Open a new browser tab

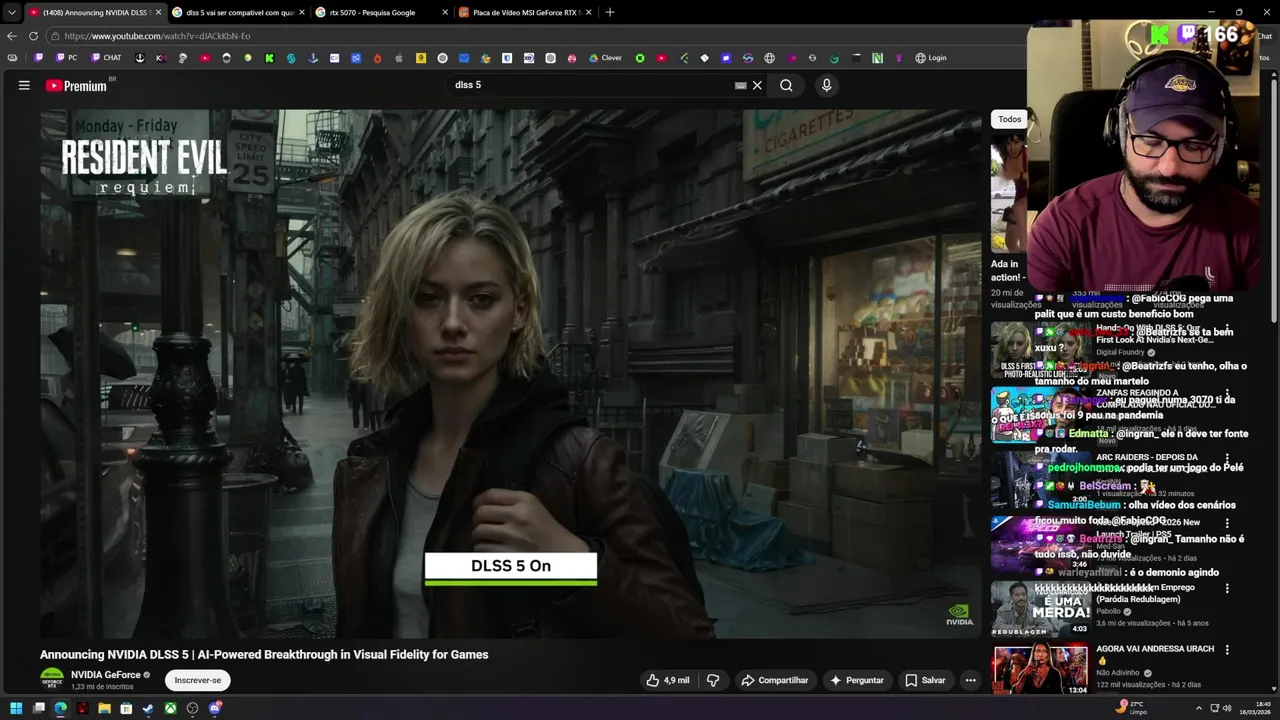610,12
